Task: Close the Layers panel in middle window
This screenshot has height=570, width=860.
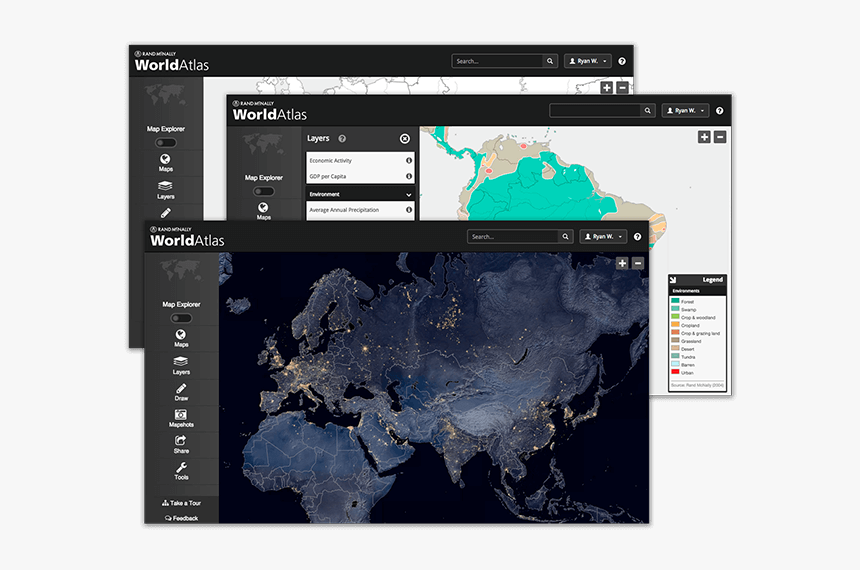Action: click(405, 139)
